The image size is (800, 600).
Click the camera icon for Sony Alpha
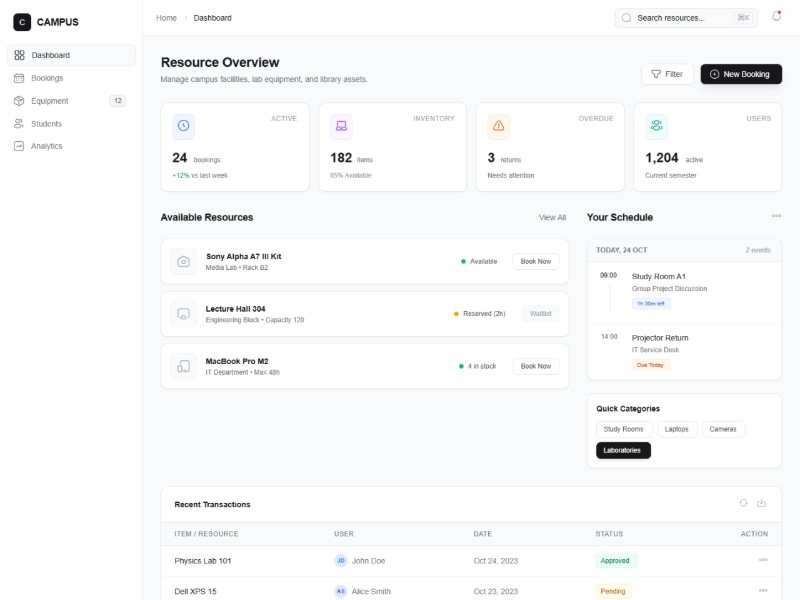tap(183, 262)
